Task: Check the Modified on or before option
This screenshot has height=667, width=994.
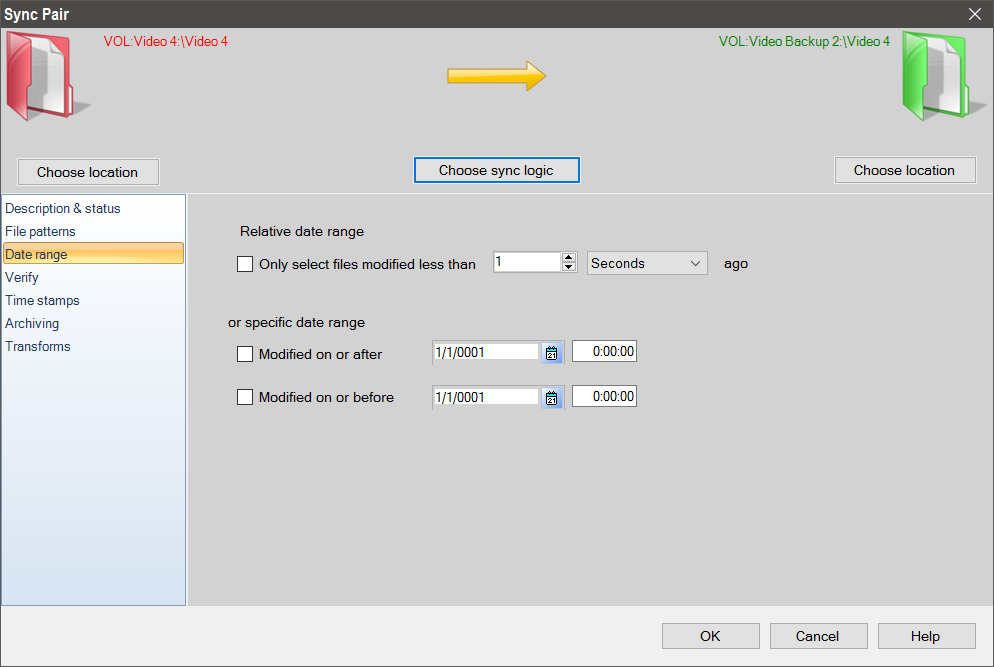Action: click(x=245, y=397)
